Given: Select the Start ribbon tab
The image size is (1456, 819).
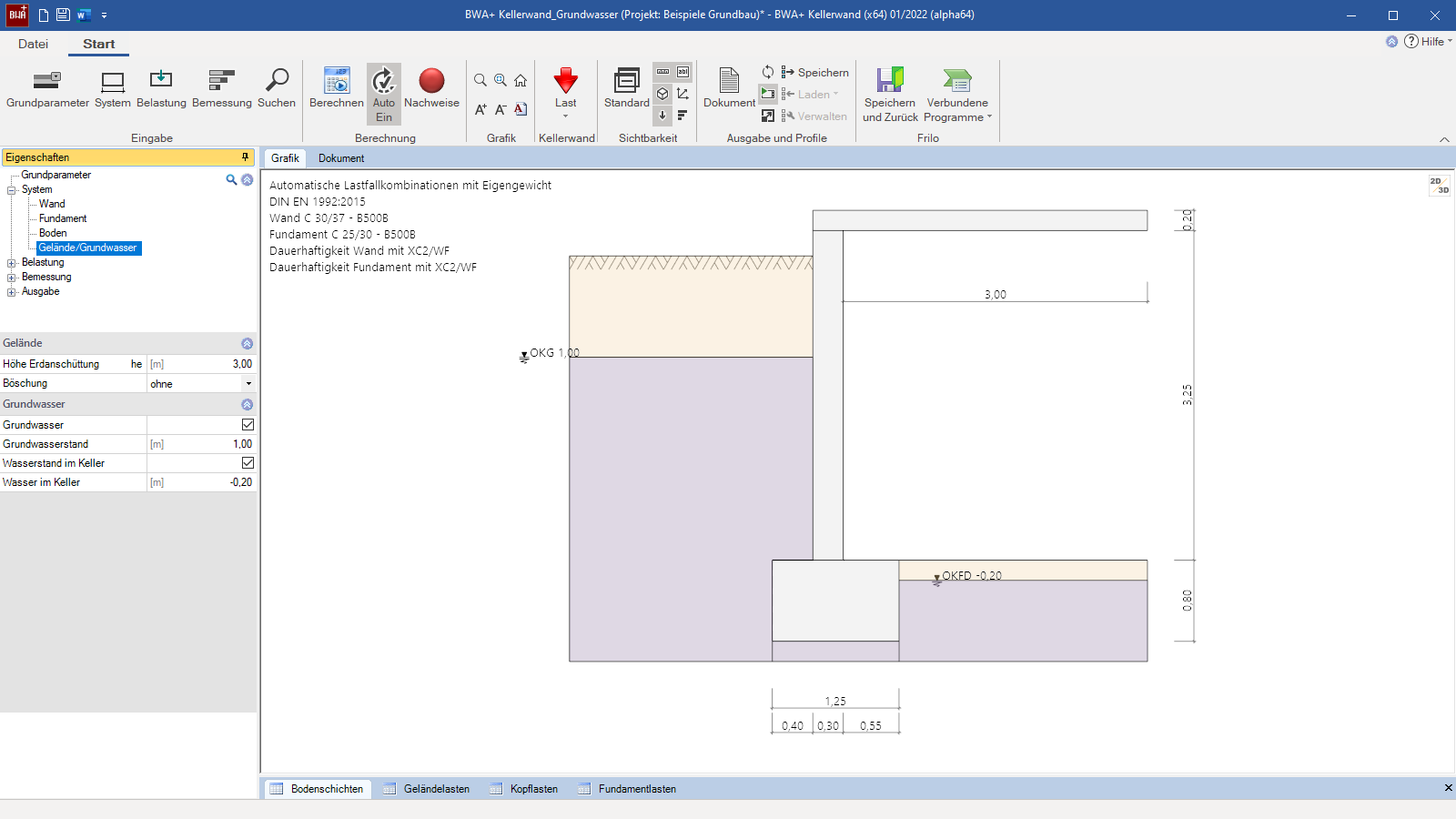Looking at the screenshot, I should point(99,44).
